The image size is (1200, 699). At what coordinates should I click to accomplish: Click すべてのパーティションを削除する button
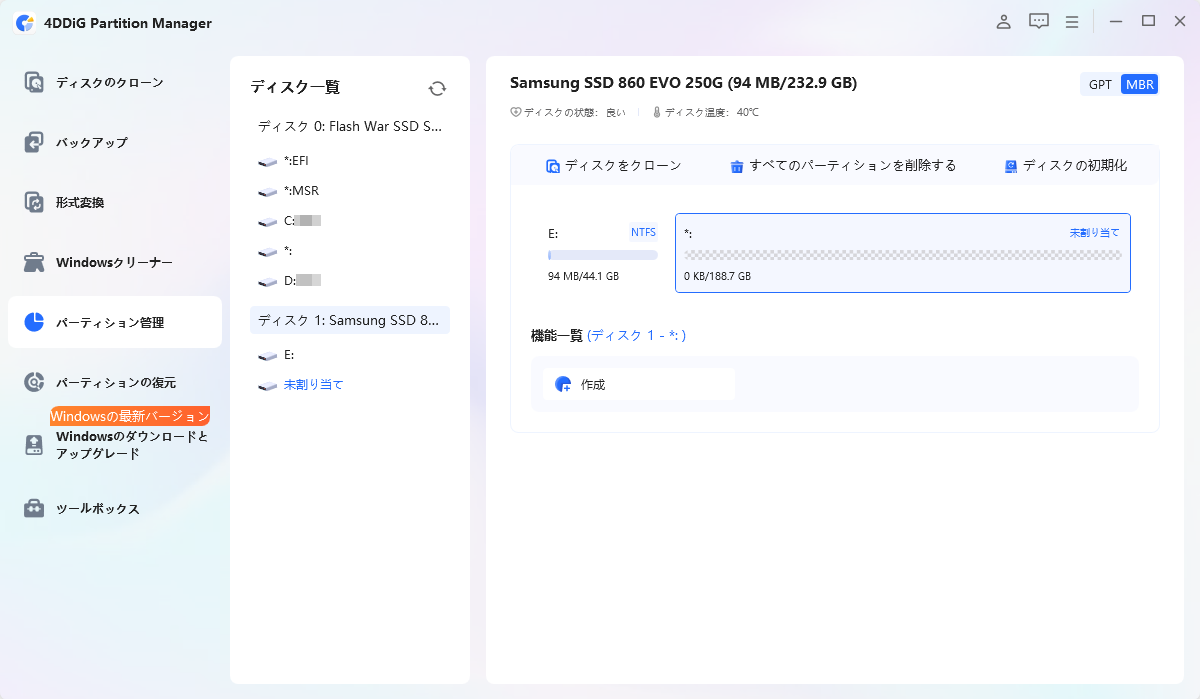click(843, 166)
